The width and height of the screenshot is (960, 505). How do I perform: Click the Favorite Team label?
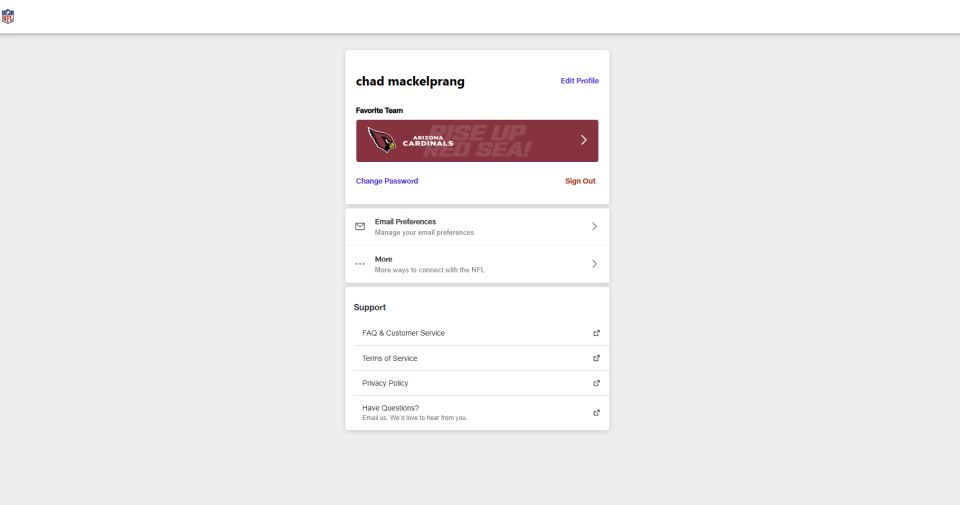379,111
